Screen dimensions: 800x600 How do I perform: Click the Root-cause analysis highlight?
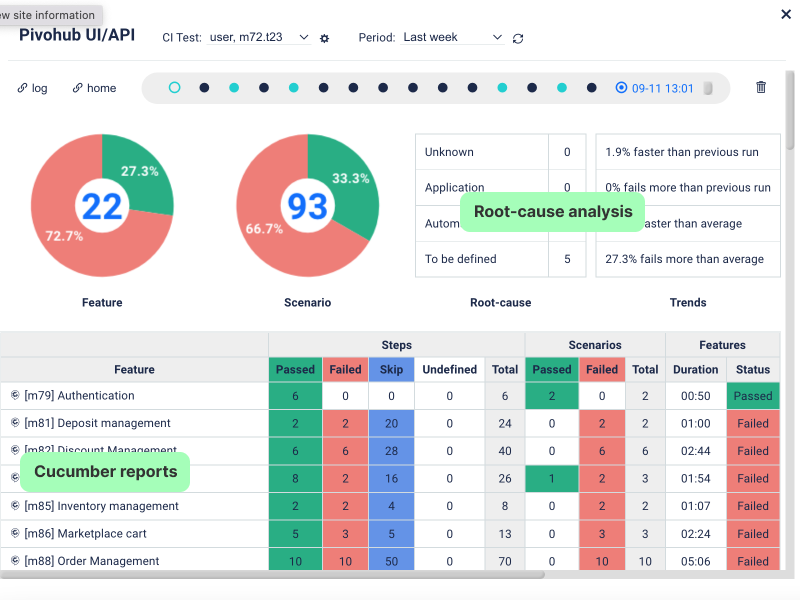click(552, 212)
